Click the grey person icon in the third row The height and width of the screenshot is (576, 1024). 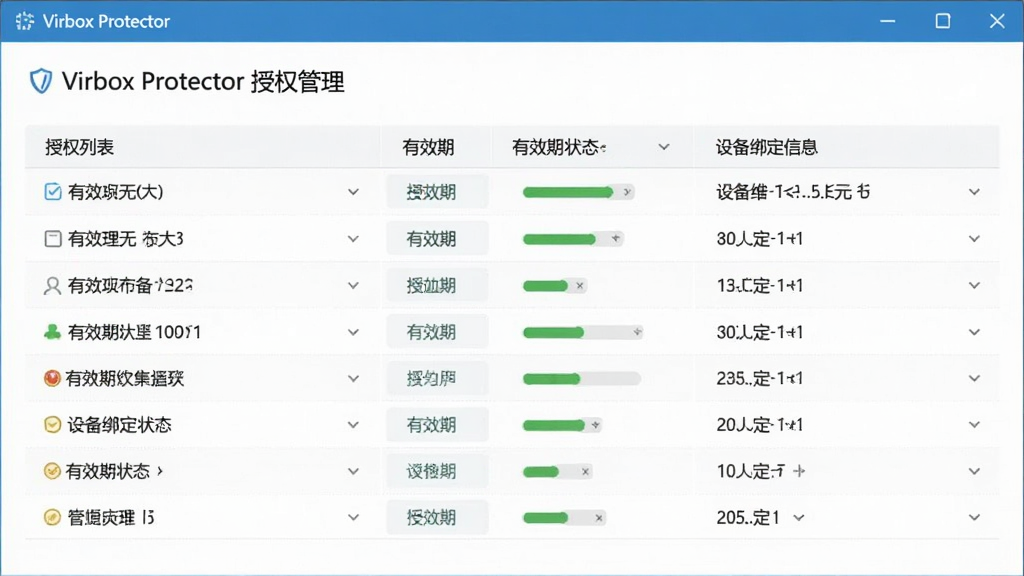[x=52, y=285]
